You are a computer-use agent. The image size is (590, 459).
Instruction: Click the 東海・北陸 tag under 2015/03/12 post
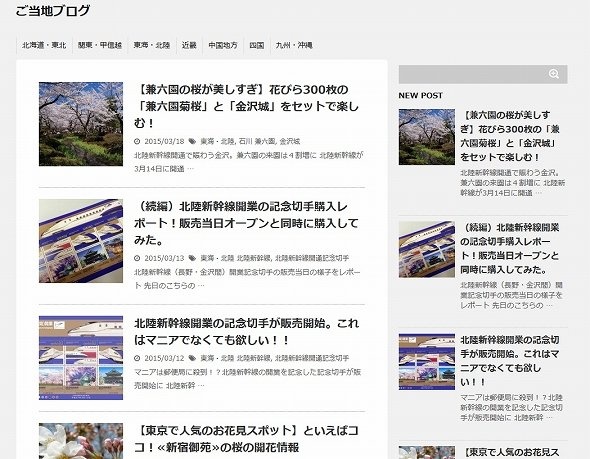217,358
